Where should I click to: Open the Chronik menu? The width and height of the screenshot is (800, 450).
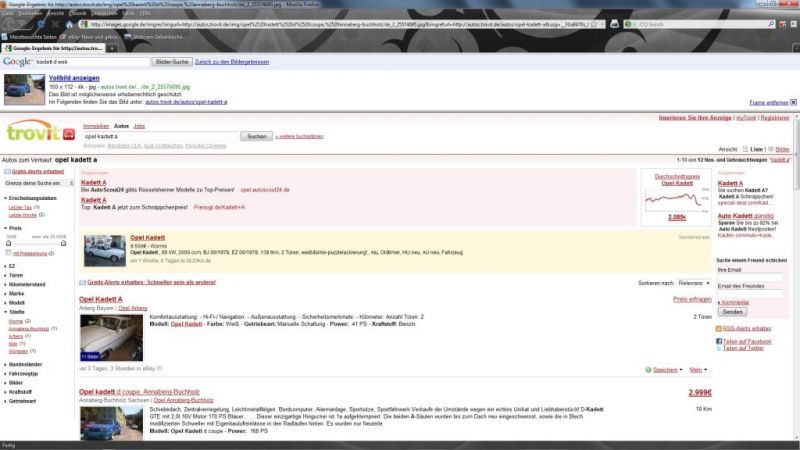coord(78,13)
